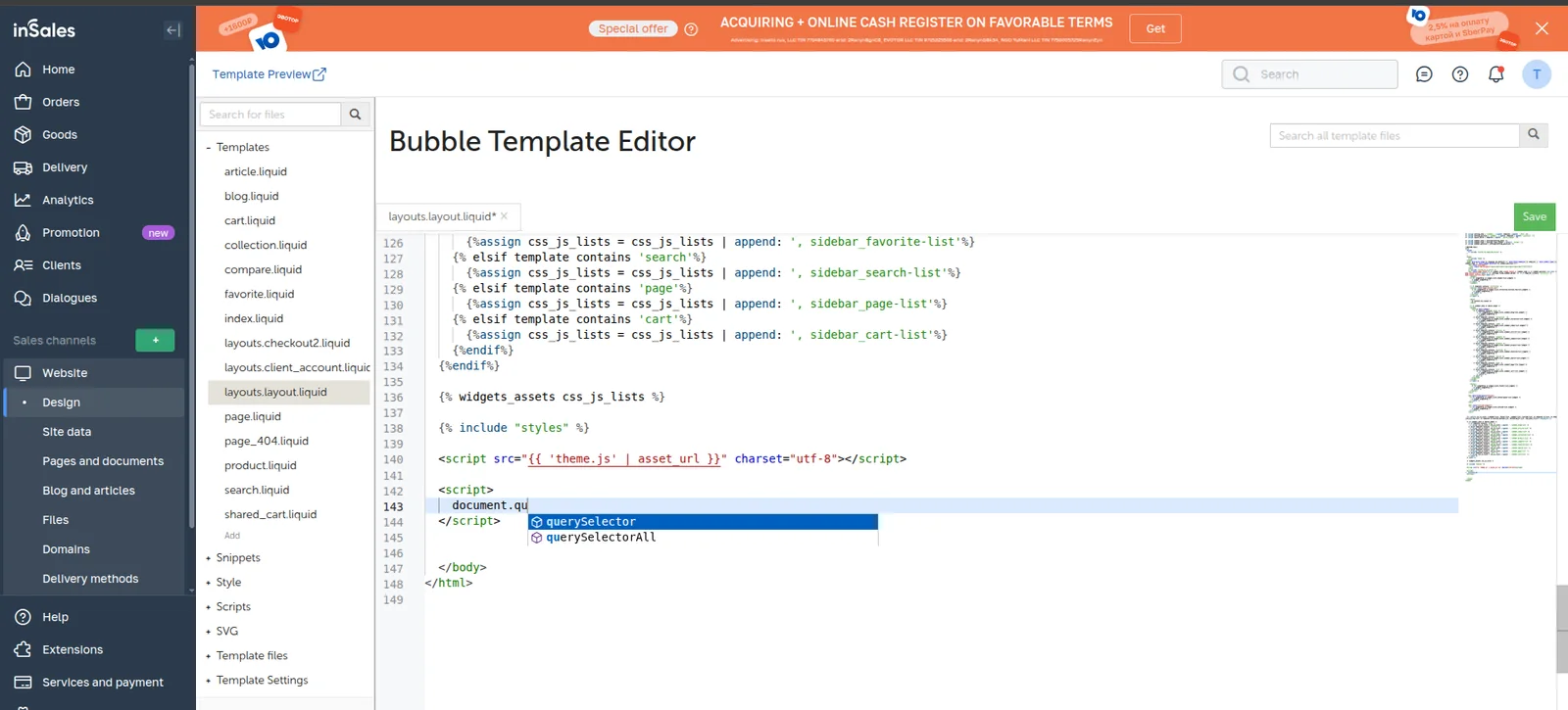Viewport: 1568px width, 710px height.
Task: Open the Template Preview link
Action: coord(269,74)
